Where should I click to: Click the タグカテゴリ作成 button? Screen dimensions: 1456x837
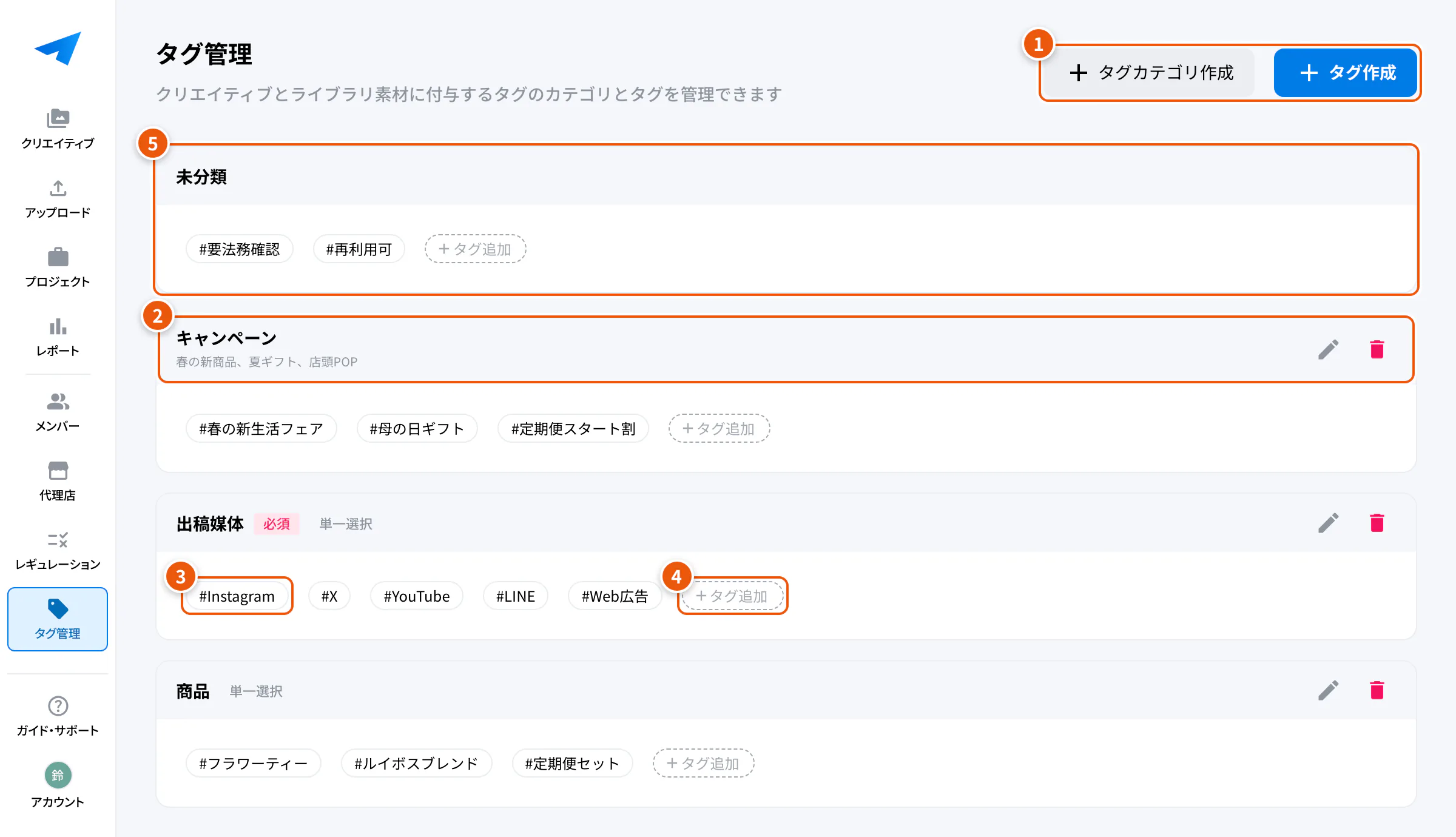(x=1150, y=73)
